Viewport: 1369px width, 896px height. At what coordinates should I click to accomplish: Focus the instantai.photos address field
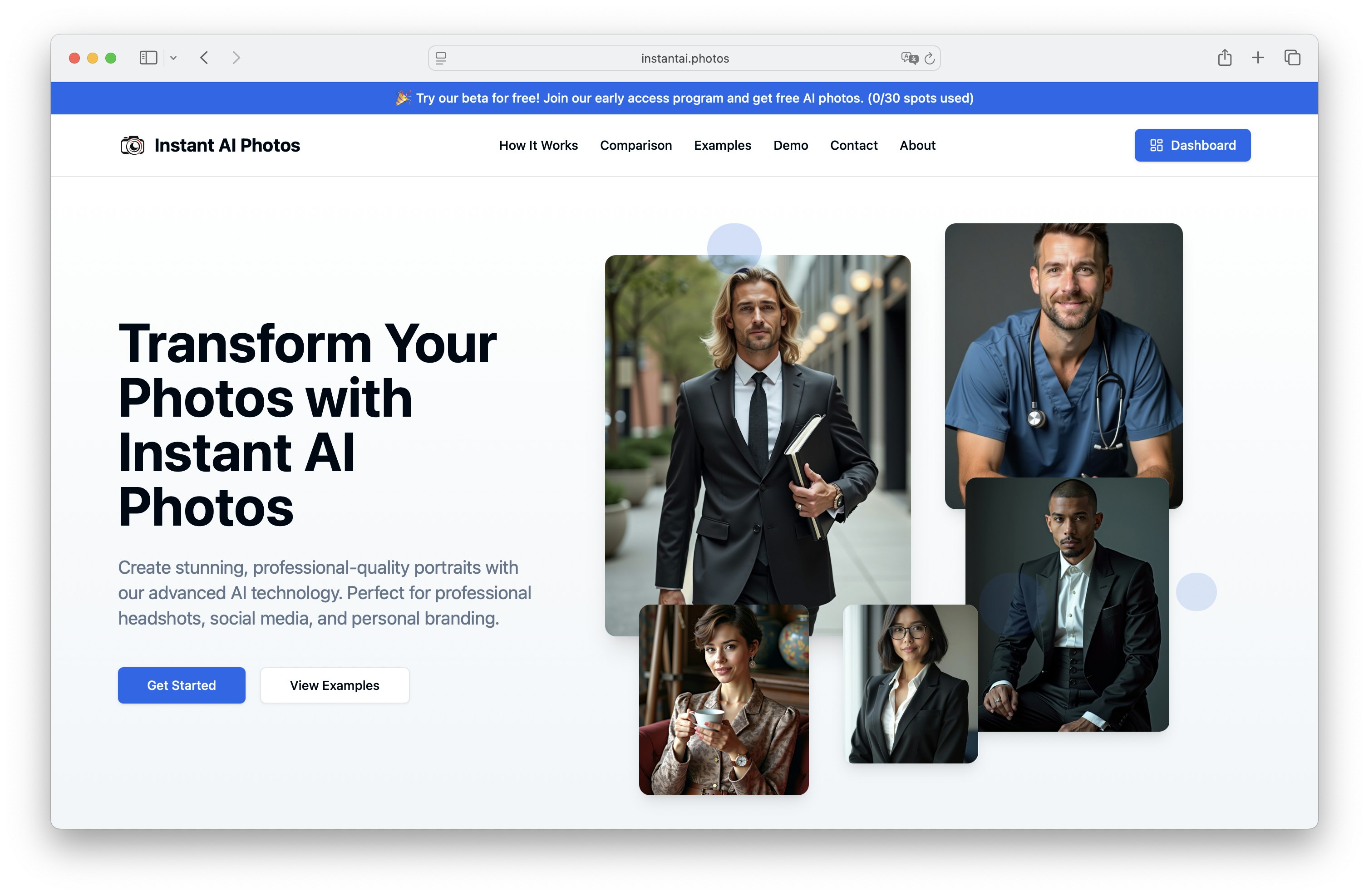[x=684, y=58]
